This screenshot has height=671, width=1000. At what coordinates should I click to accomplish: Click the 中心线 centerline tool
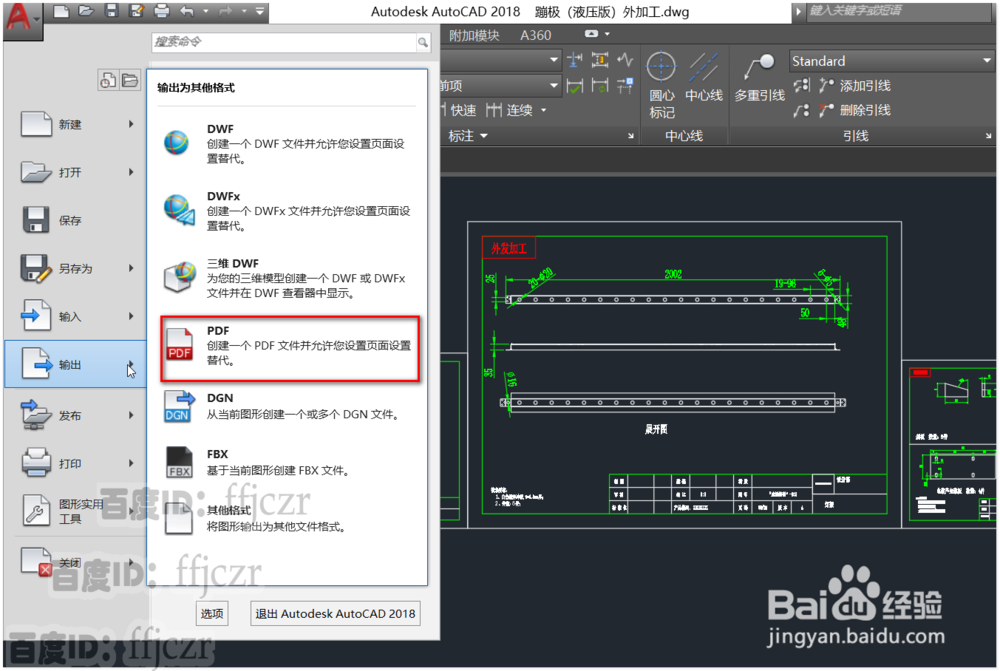pyautogui.click(x=703, y=77)
